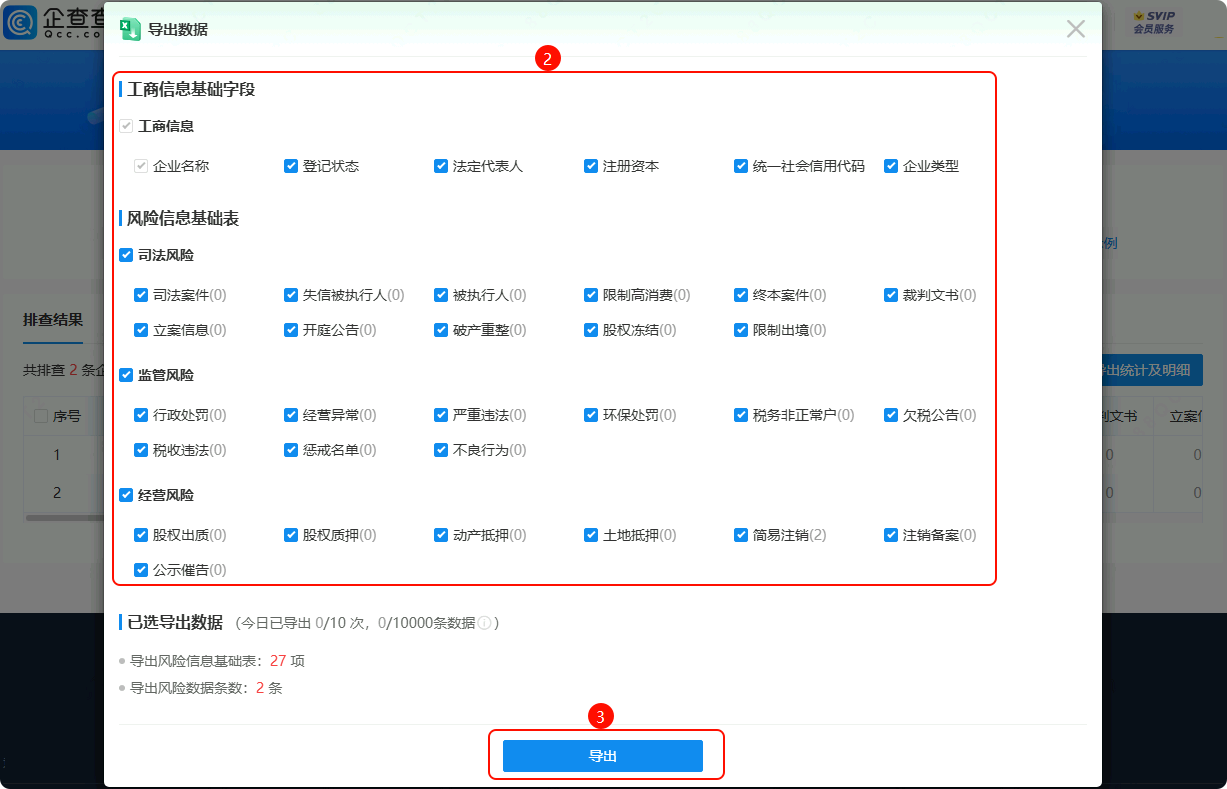Screen dimensions: 1227x789
Task: Click the info icon beside export quota
Action: coord(484,623)
